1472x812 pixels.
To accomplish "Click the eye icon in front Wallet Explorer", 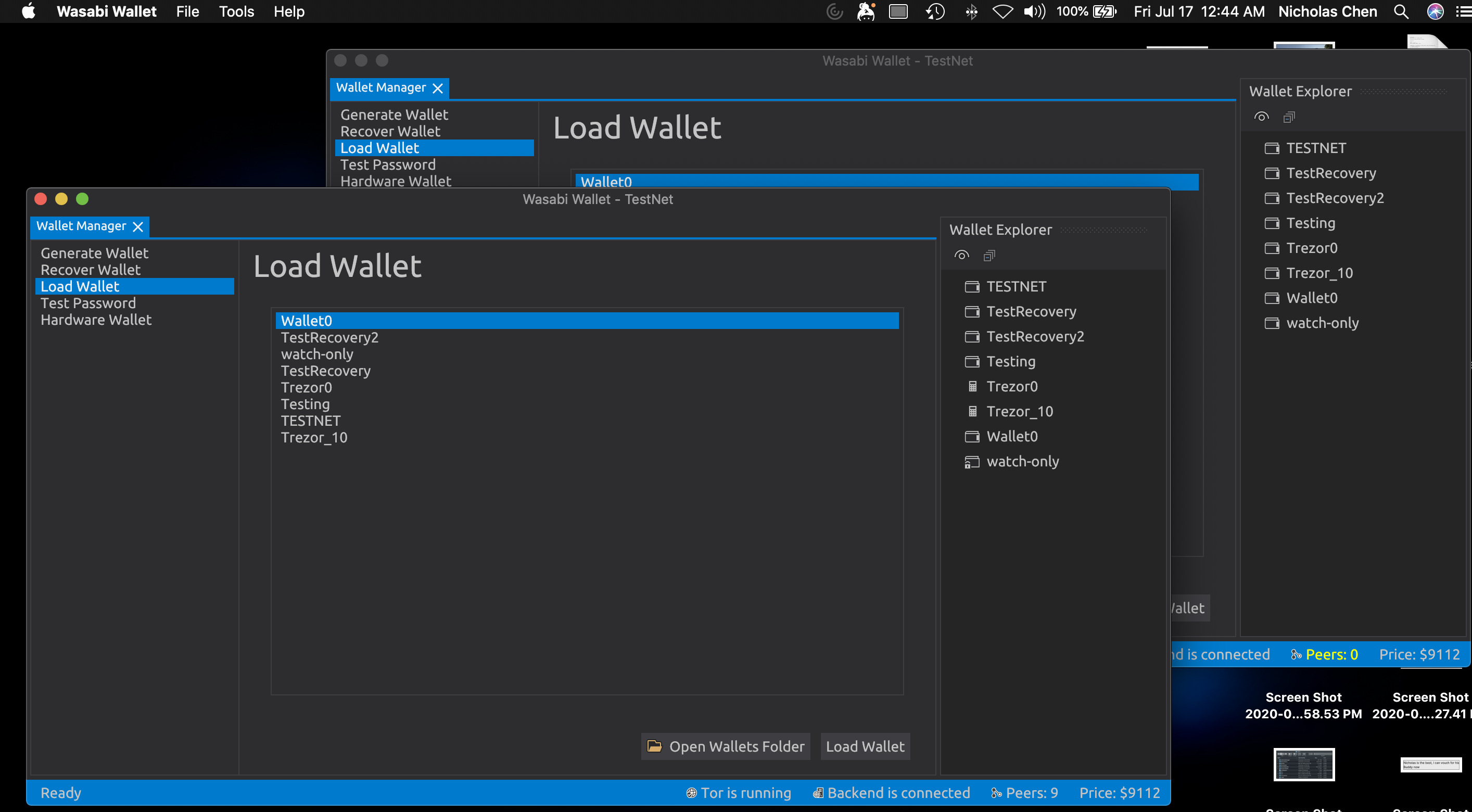I will click(962, 256).
